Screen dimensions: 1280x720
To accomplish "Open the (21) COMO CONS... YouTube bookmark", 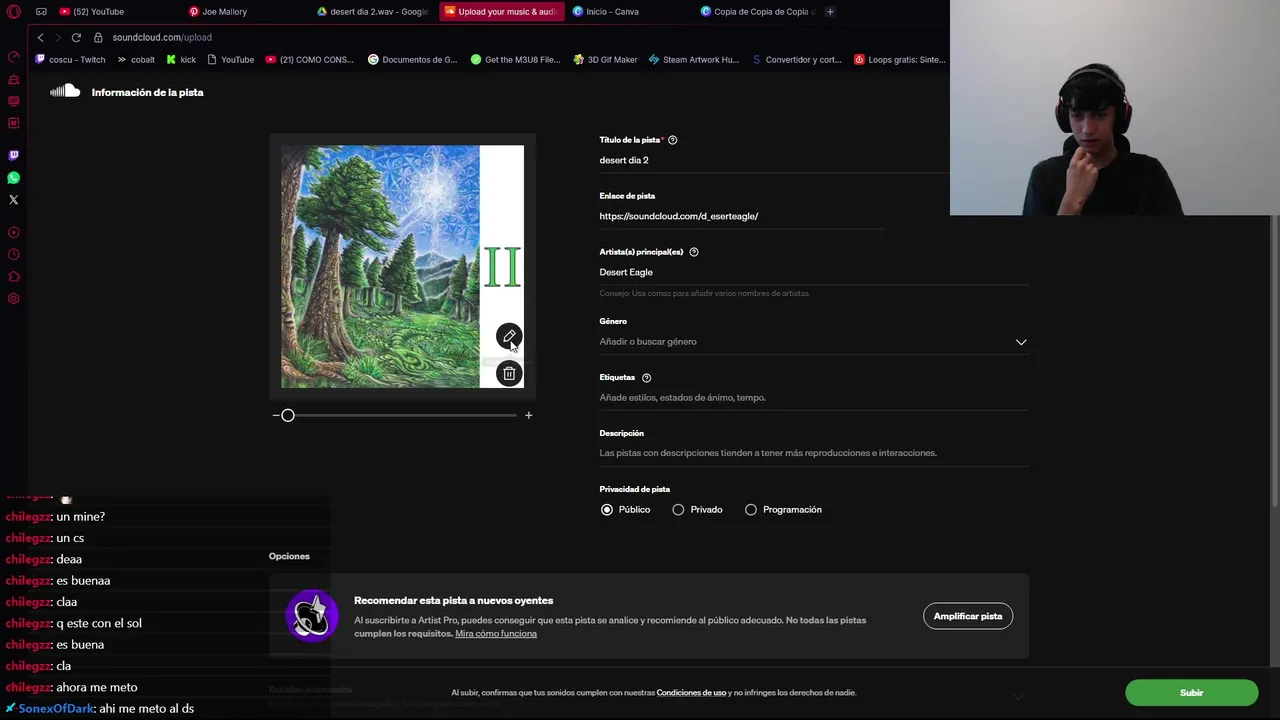I will click(x=310, y=59).
